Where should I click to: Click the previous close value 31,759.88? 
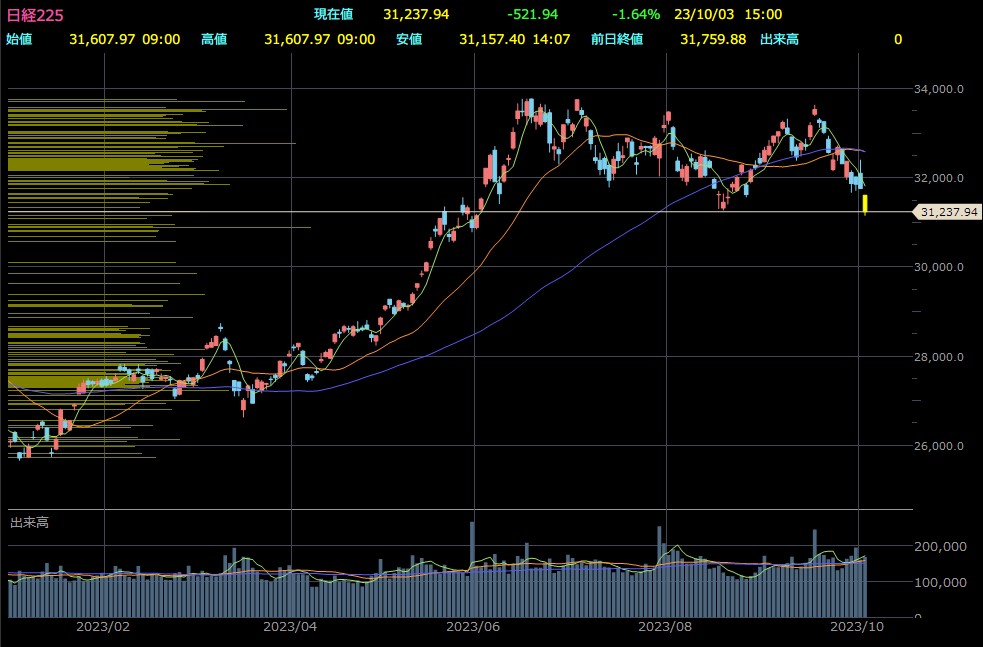(x=713, y=39)
